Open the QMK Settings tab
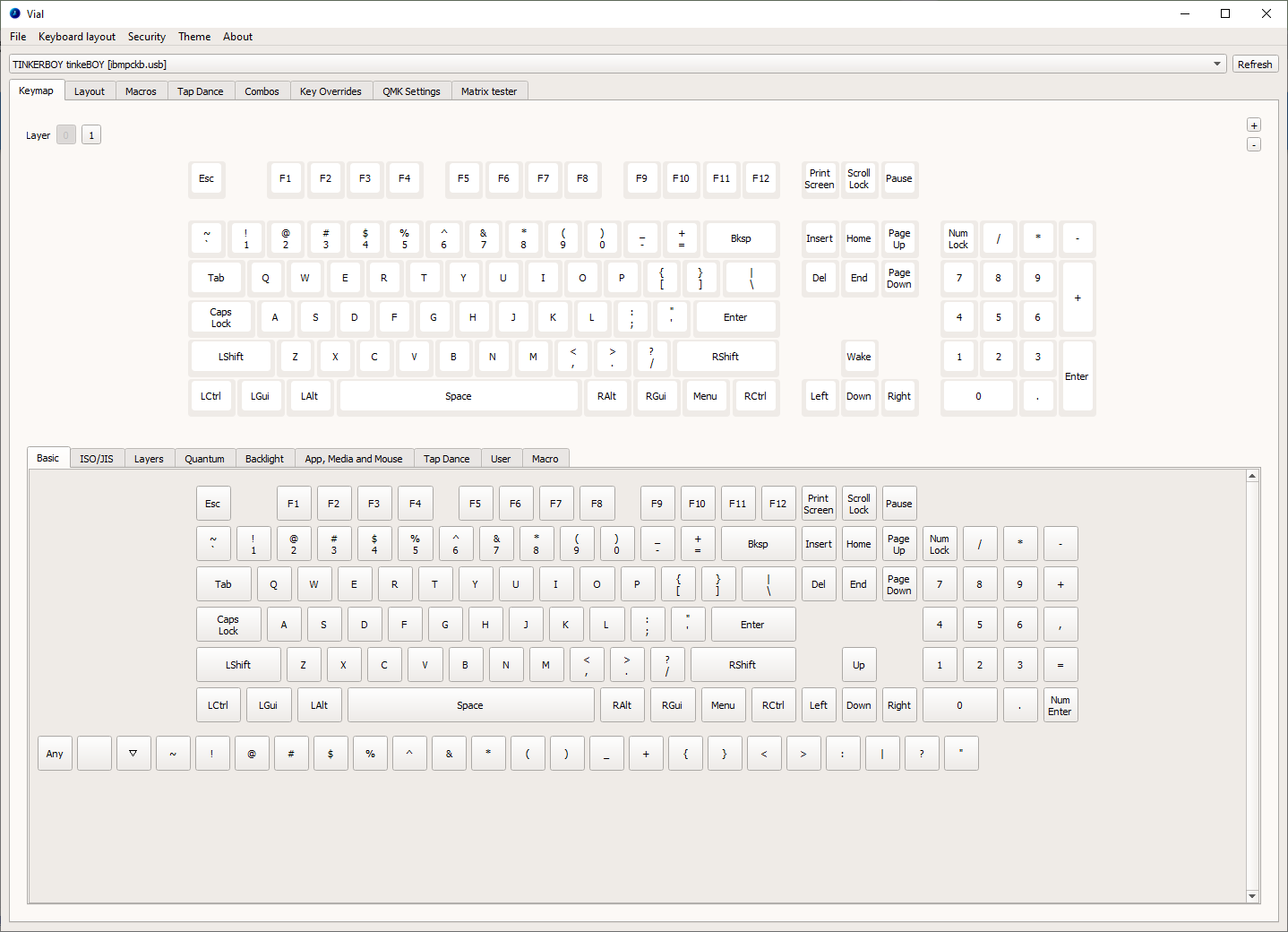This screenshot has width=1288, height=932. click(x=412, y=91)
